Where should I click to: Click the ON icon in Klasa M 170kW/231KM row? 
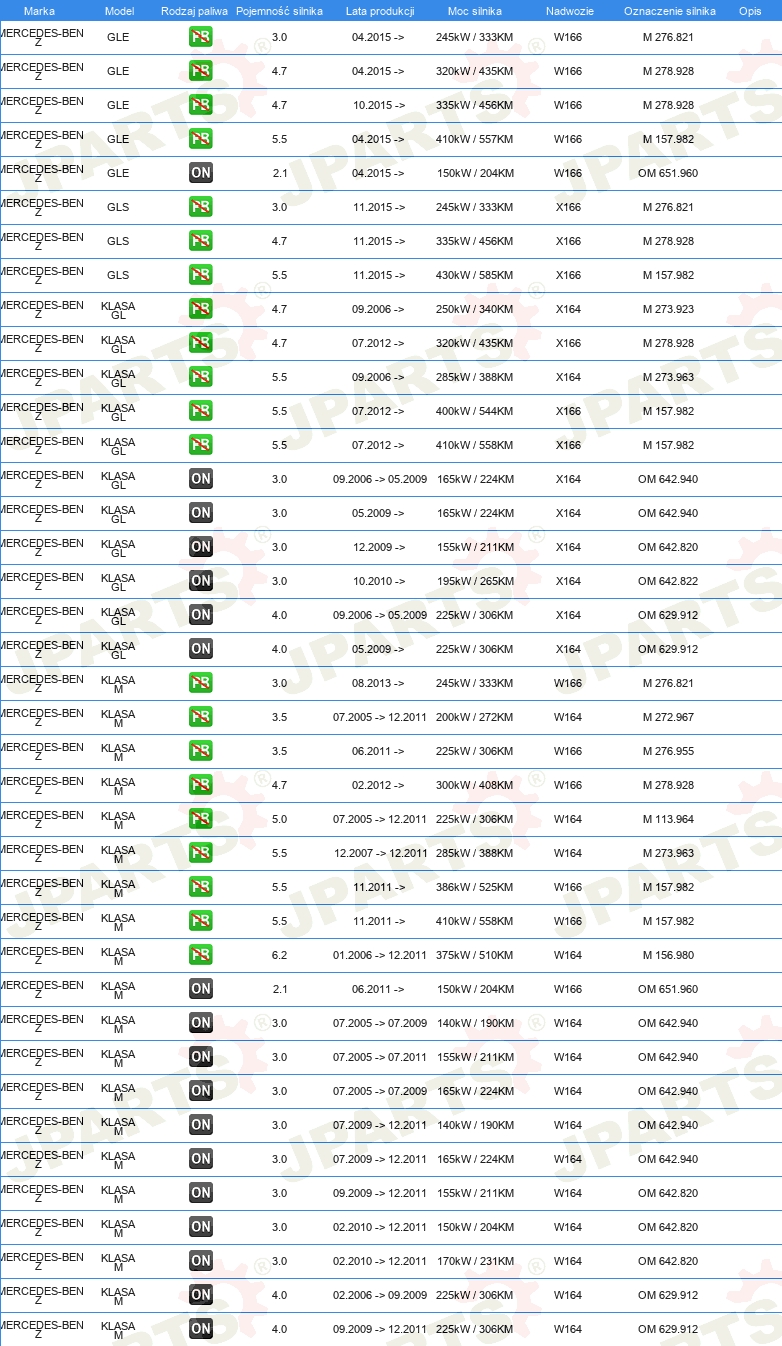[x=201, y=1261]
